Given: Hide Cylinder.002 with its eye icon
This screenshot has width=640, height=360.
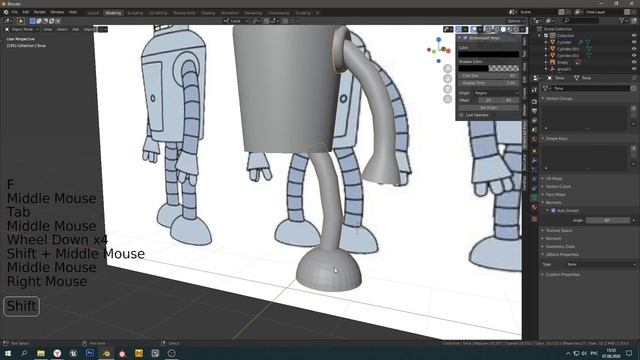Looking at the screenshot, I should 634,56.
